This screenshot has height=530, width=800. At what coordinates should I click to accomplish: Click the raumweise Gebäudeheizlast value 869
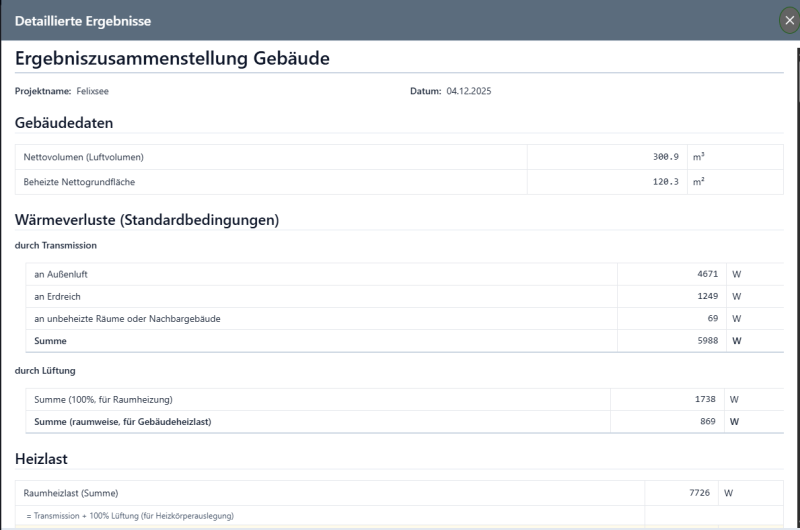(707, 421)
